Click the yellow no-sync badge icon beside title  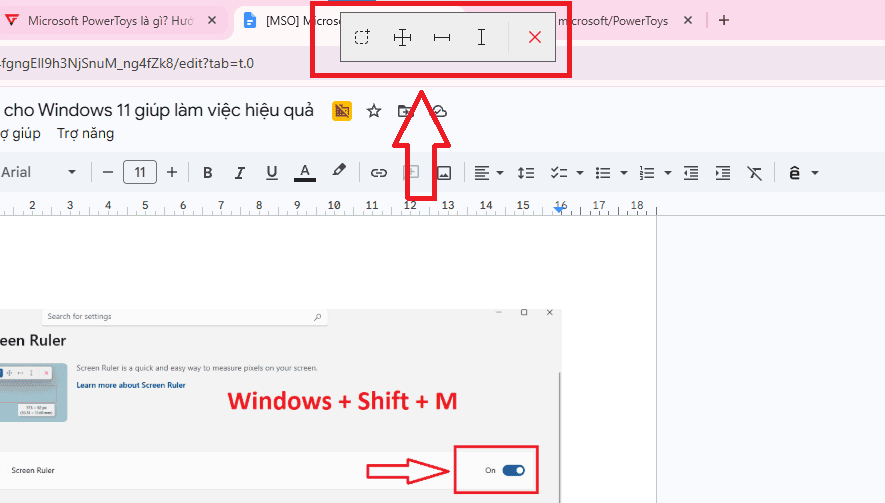pyautogui.click(x=341, y=111)
